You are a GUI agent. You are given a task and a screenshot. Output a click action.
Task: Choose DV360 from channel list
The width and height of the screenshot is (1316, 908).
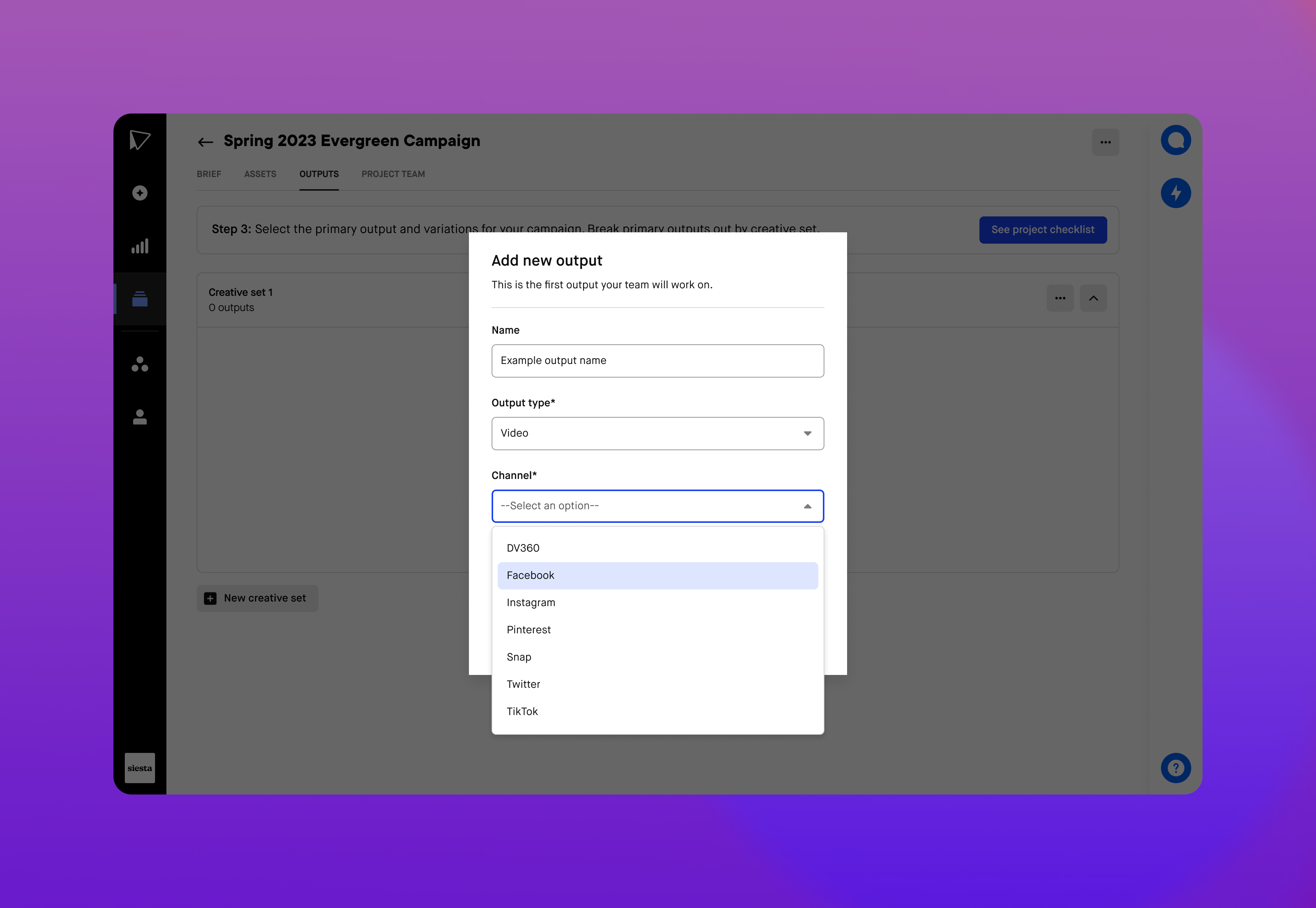tap(657, 548)
